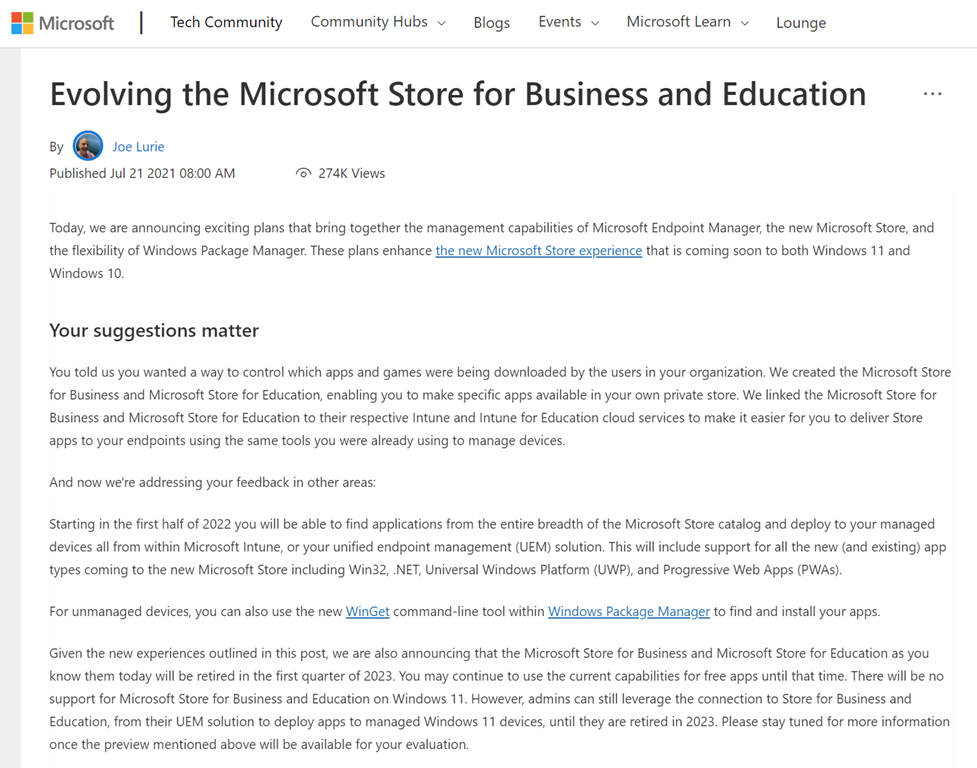Open the Blogs navigation item
The width and height of the screenshot is (977, 768).
491,22
